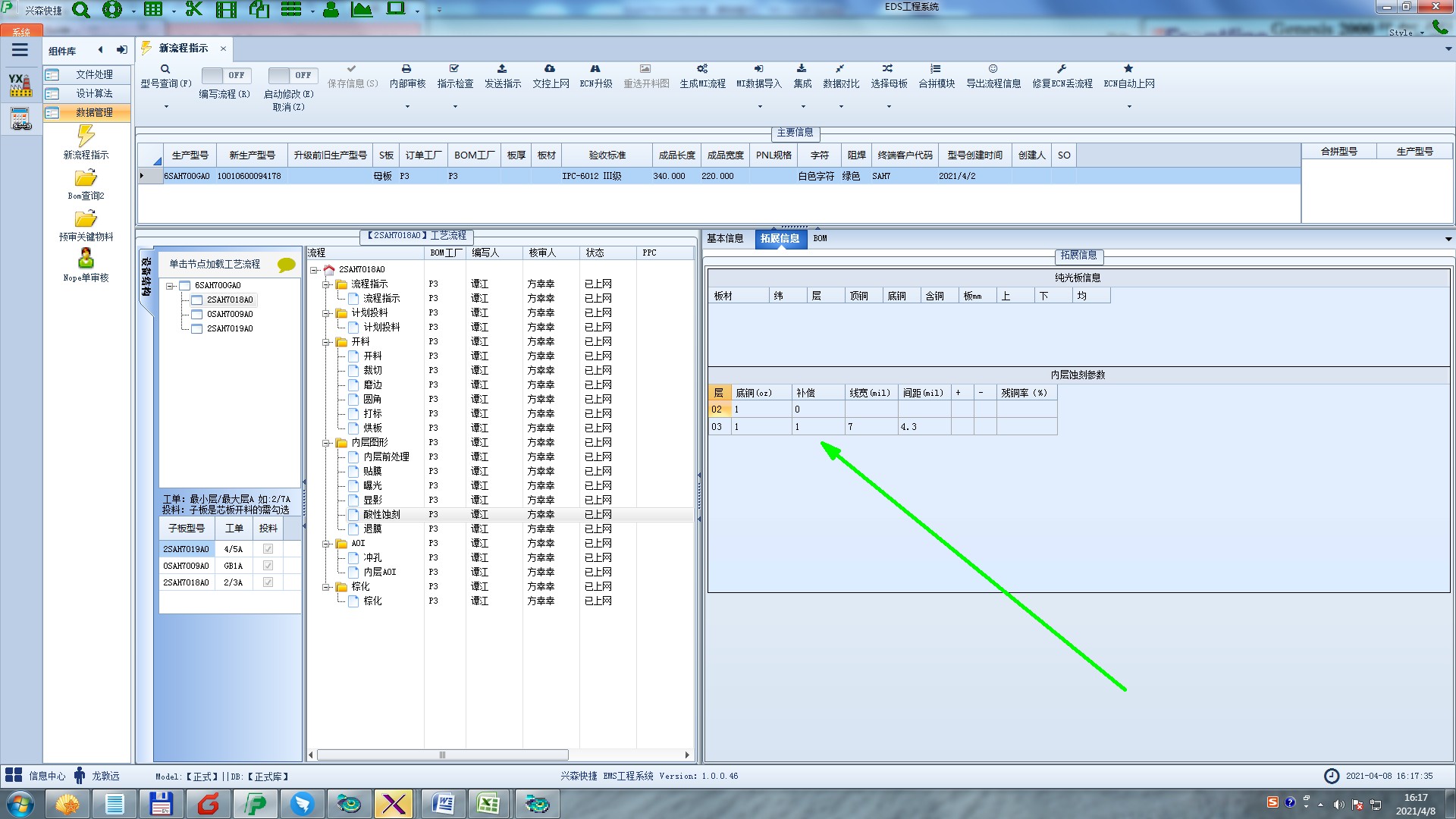Open the Bom查询2 folder icon
Viewport: 1456px width, 819px height.
coord(86,178)
